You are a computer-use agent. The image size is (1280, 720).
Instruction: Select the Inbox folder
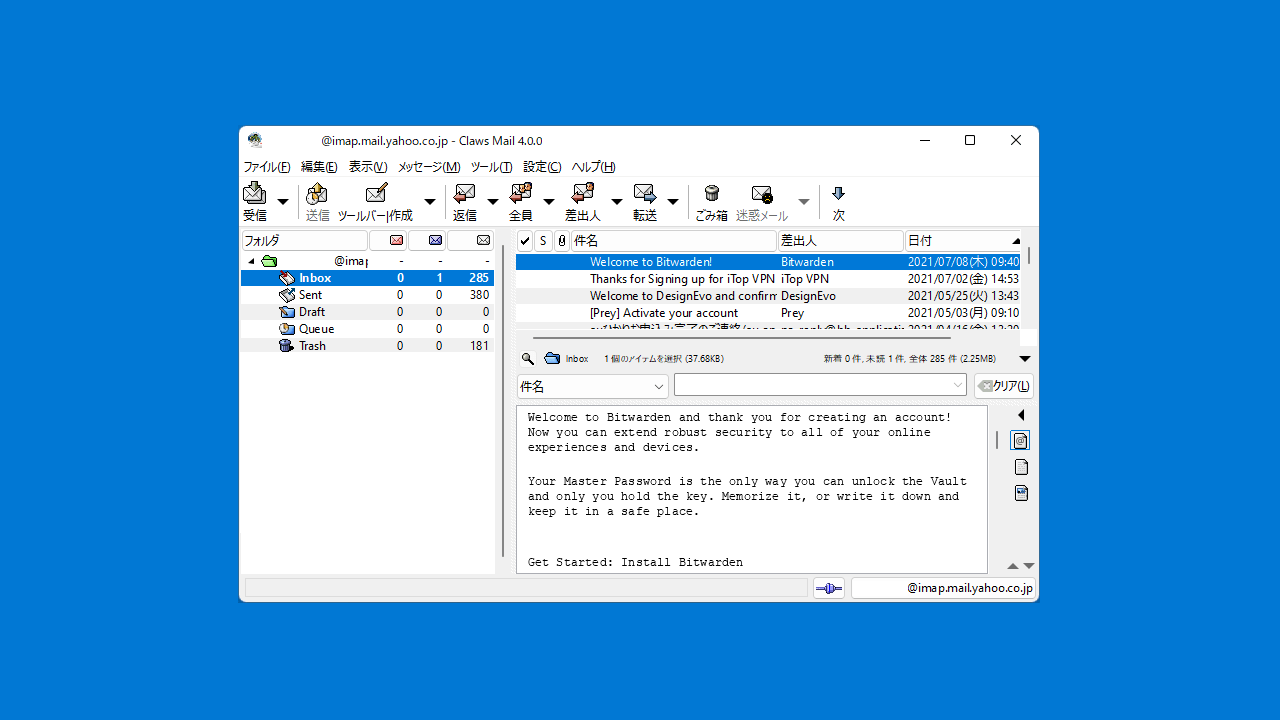point(367,278)
